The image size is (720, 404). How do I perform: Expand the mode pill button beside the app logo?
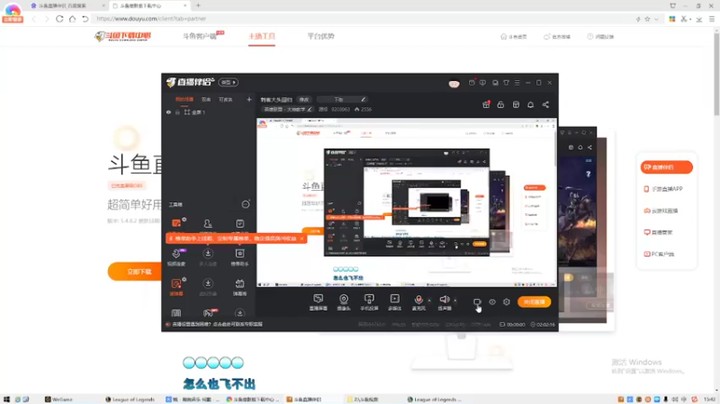(228, 82)
